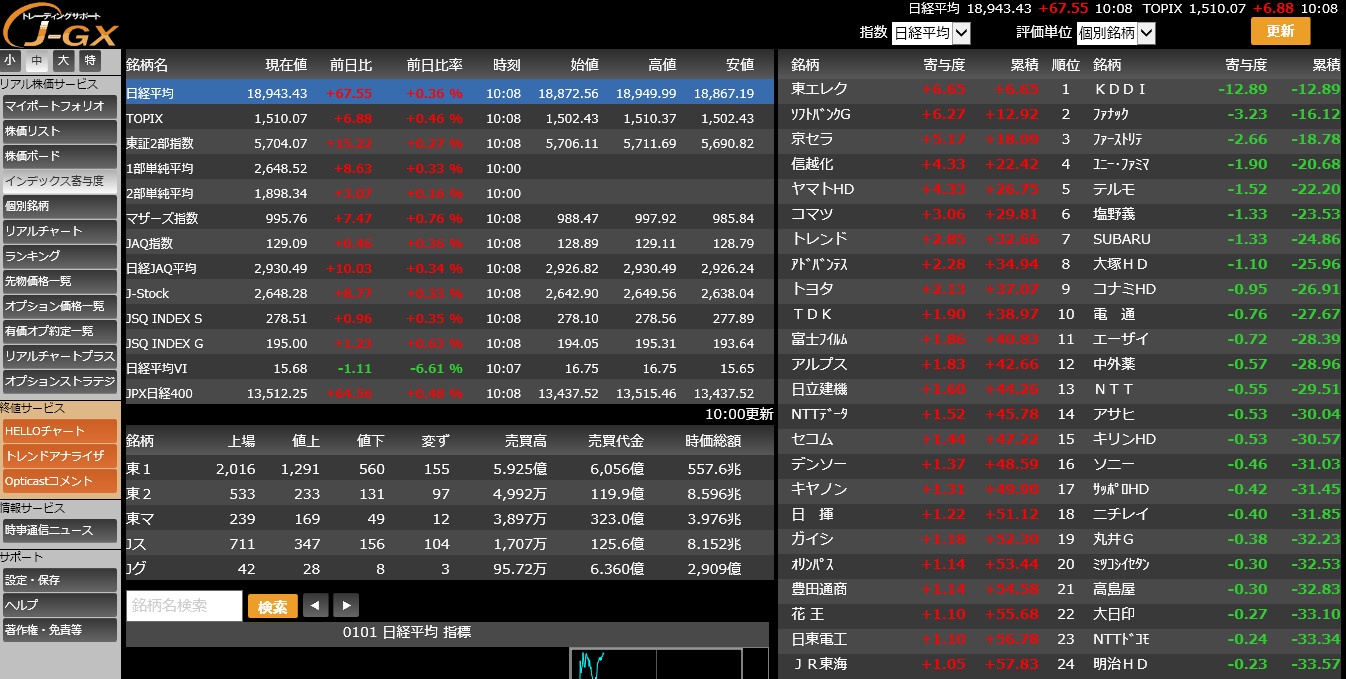This screenshot has height=679, width=1346.
Task: Select the TOPIX row in index table
Action: click(449, 118)
